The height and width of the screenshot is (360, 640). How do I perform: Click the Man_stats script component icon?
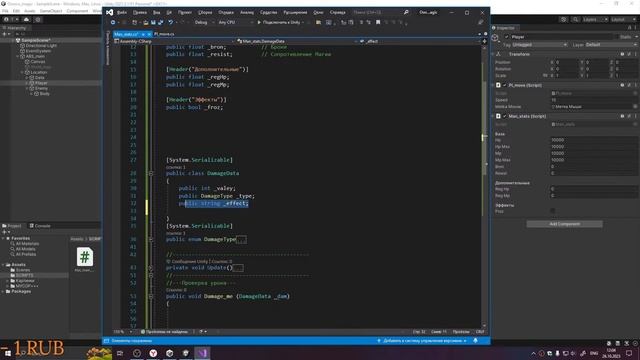498,116
